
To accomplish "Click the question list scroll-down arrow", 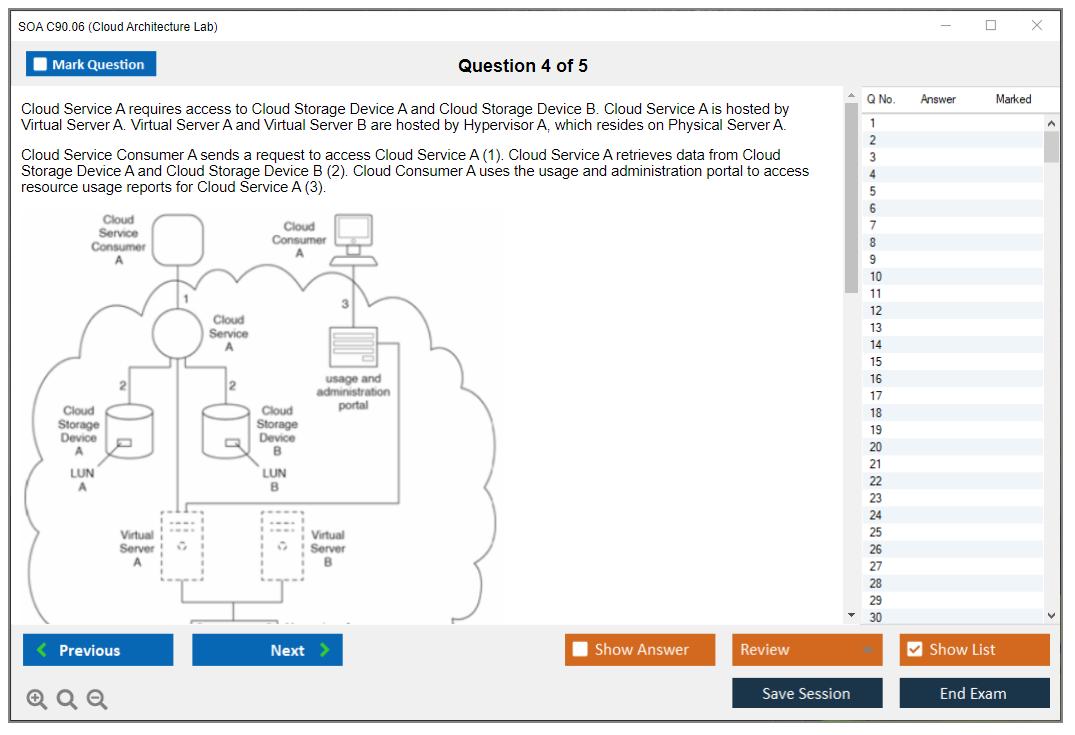I will 1051,616.
